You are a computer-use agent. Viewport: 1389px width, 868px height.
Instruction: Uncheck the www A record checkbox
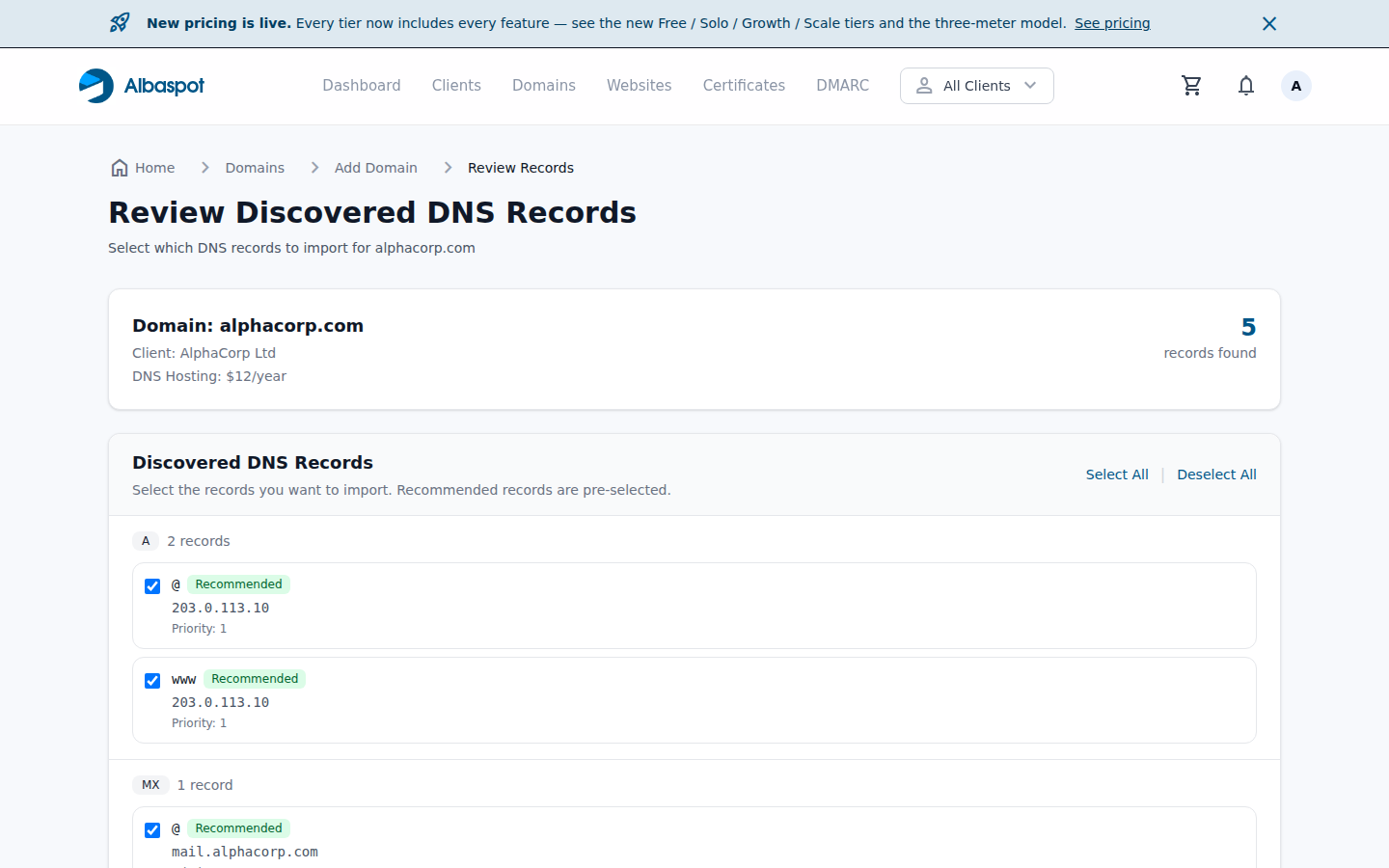coord(152,681)
